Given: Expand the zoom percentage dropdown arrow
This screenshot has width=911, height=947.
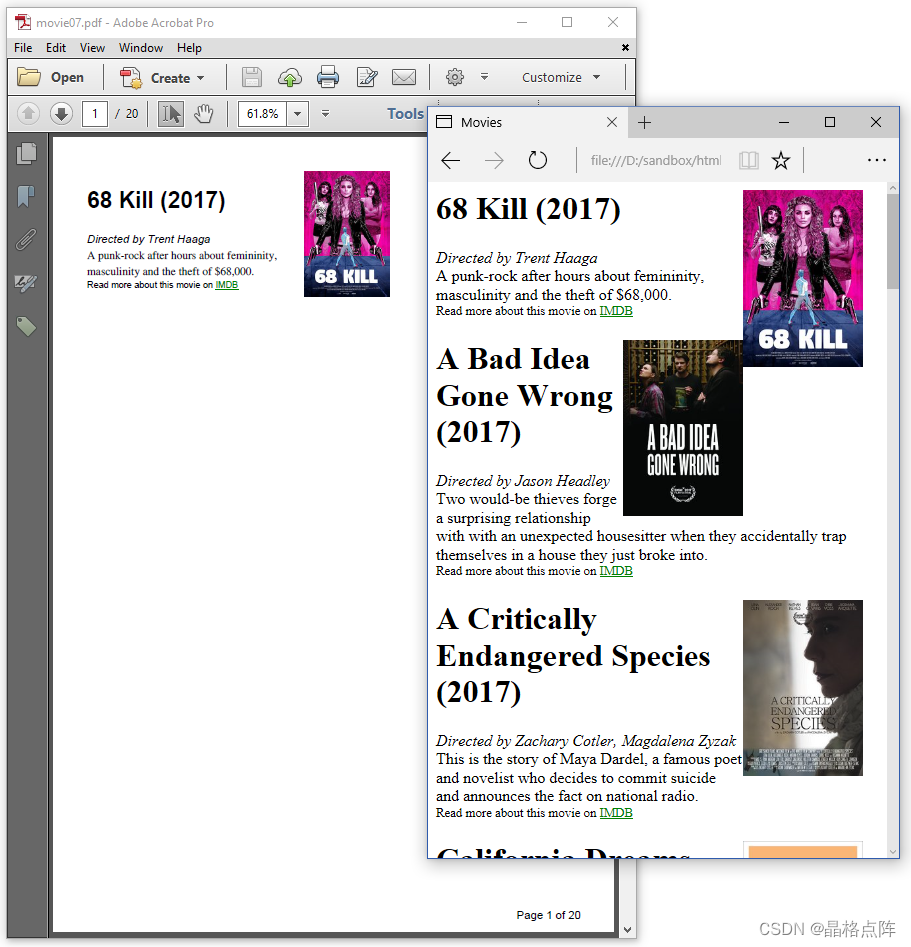Looking at the screenshot, I should tap(298, 114).
